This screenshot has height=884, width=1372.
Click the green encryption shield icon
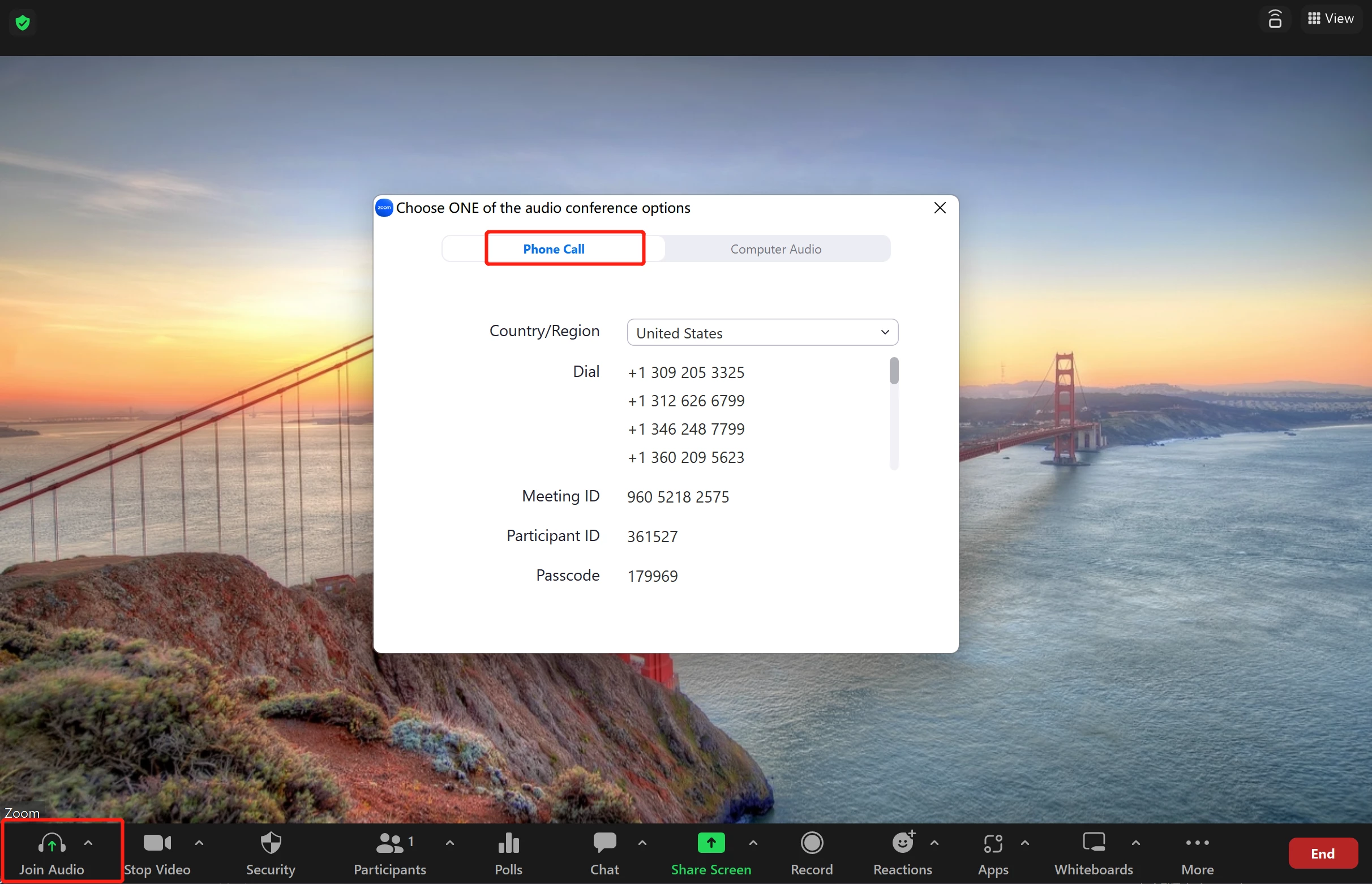(x=23, y=23)
